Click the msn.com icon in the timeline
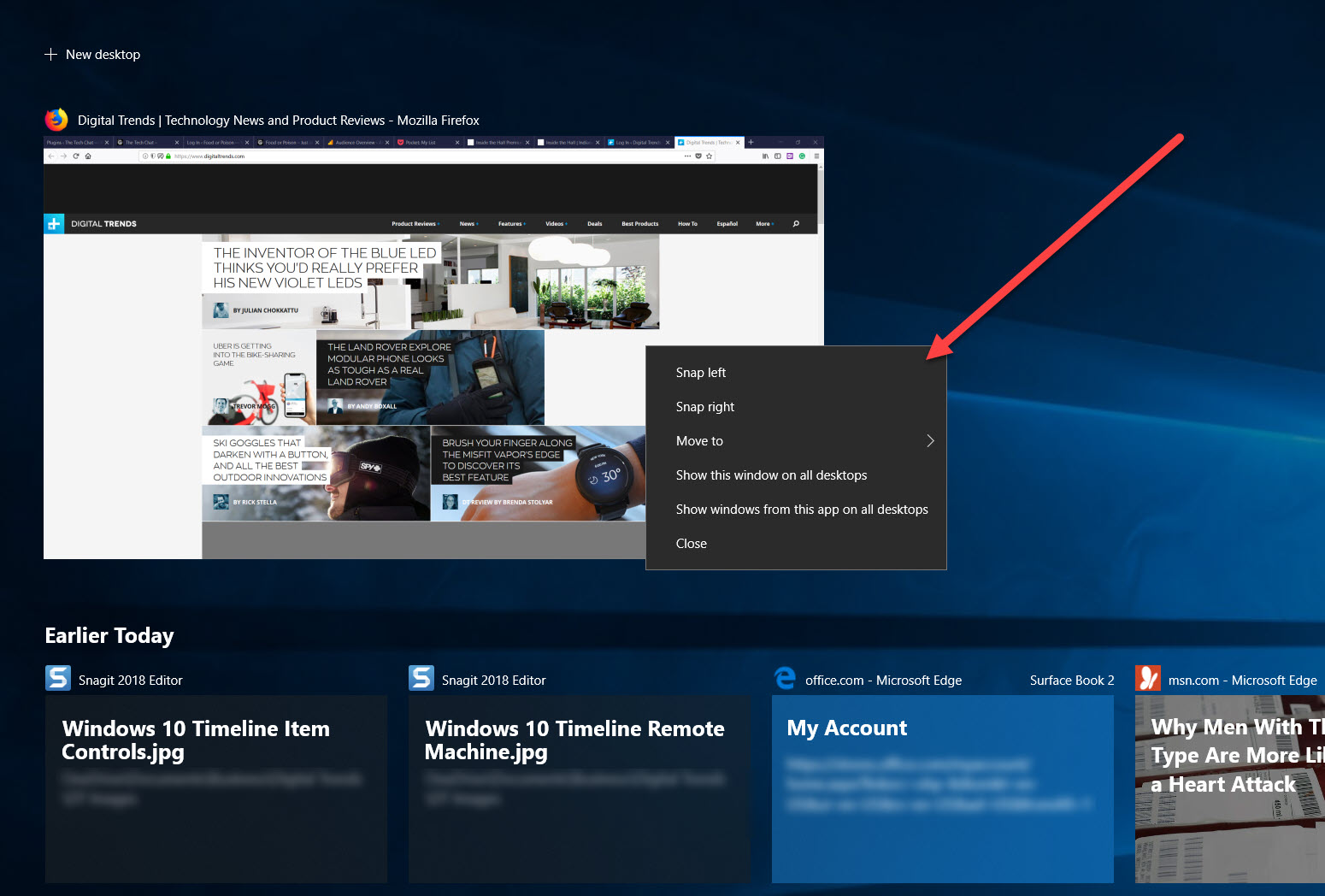 [1148, 678]
